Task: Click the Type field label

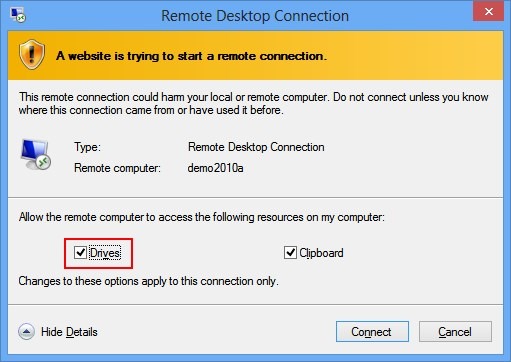Action: coord(87,147)
